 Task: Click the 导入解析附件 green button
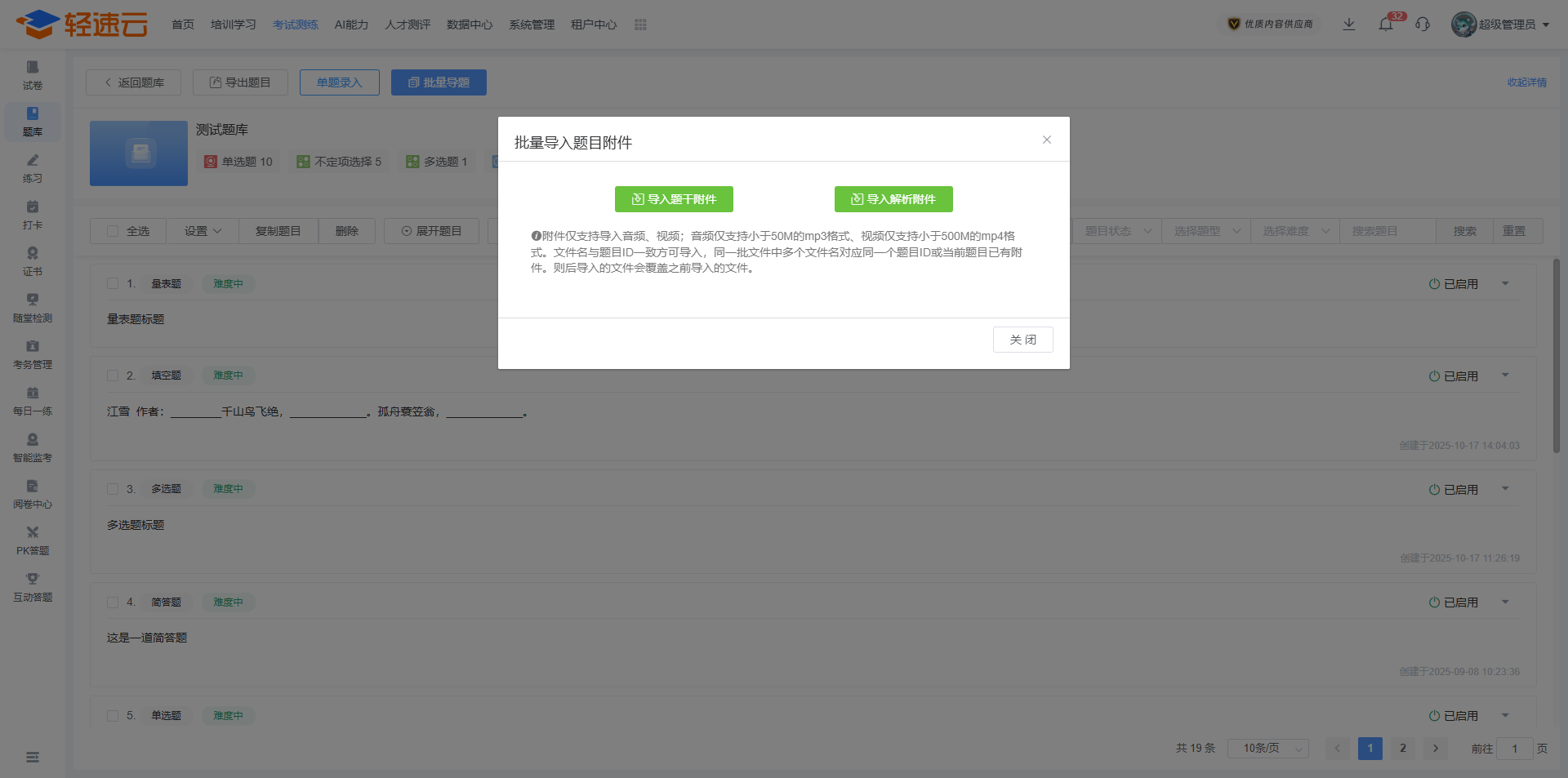point(893,199)
